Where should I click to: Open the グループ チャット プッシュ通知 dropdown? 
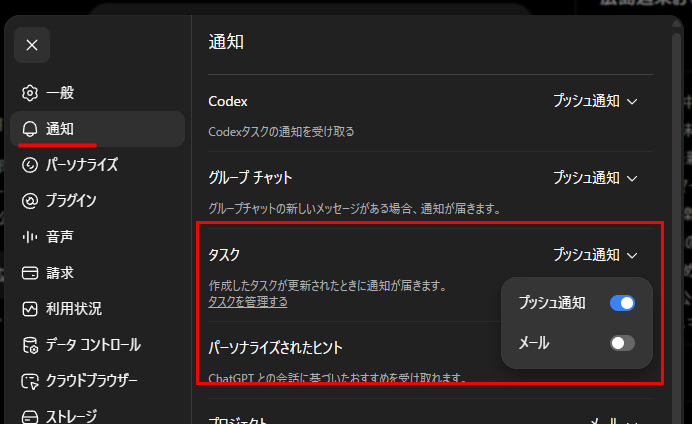[595, 178]
